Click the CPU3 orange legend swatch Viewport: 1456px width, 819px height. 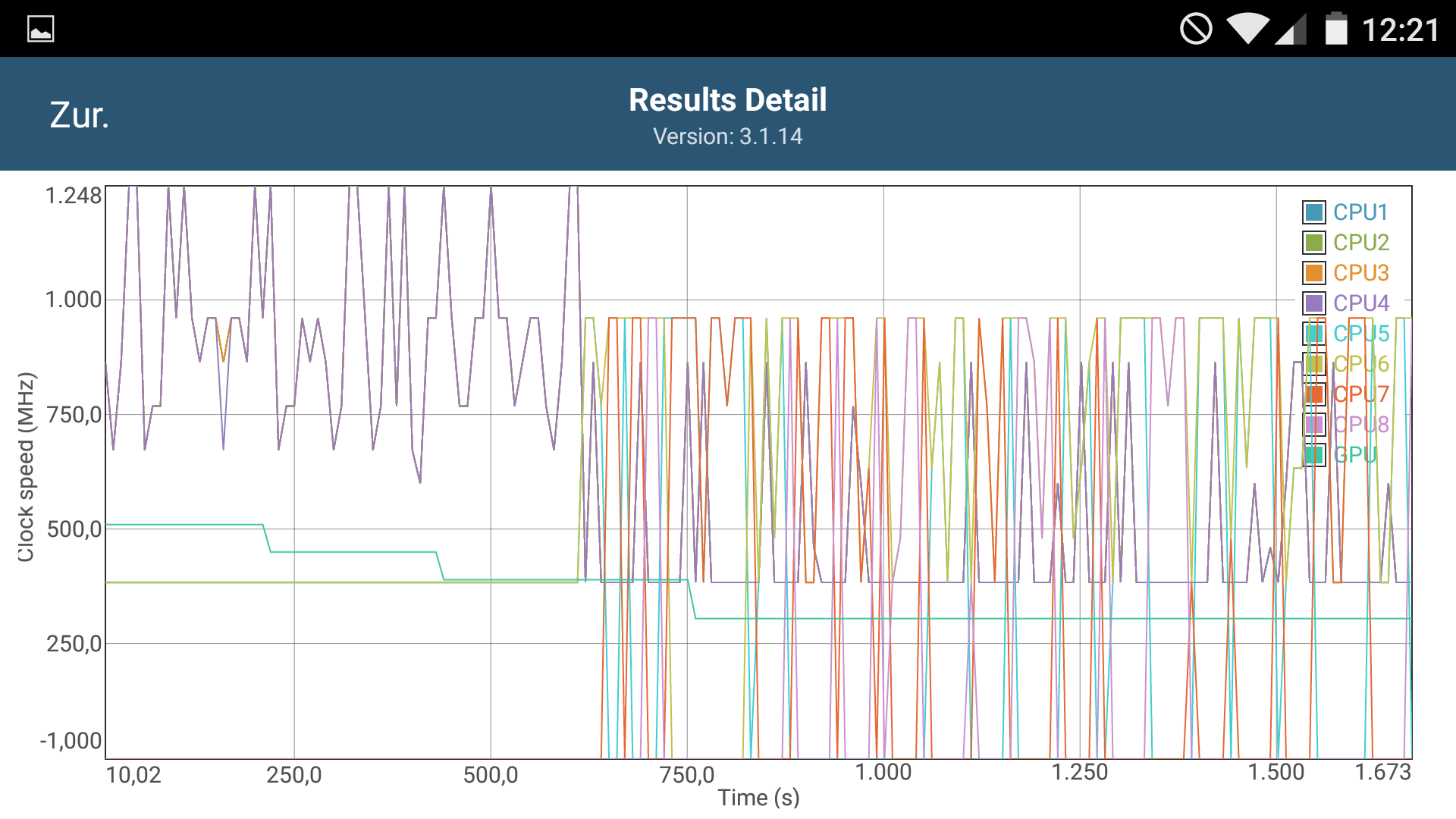(1313, 273)
